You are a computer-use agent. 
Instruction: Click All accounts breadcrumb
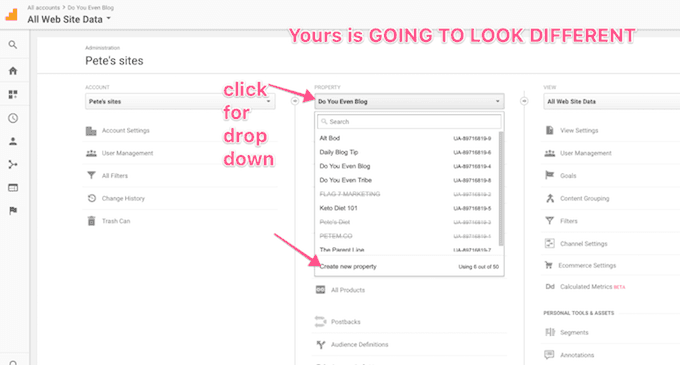[43, 7]
